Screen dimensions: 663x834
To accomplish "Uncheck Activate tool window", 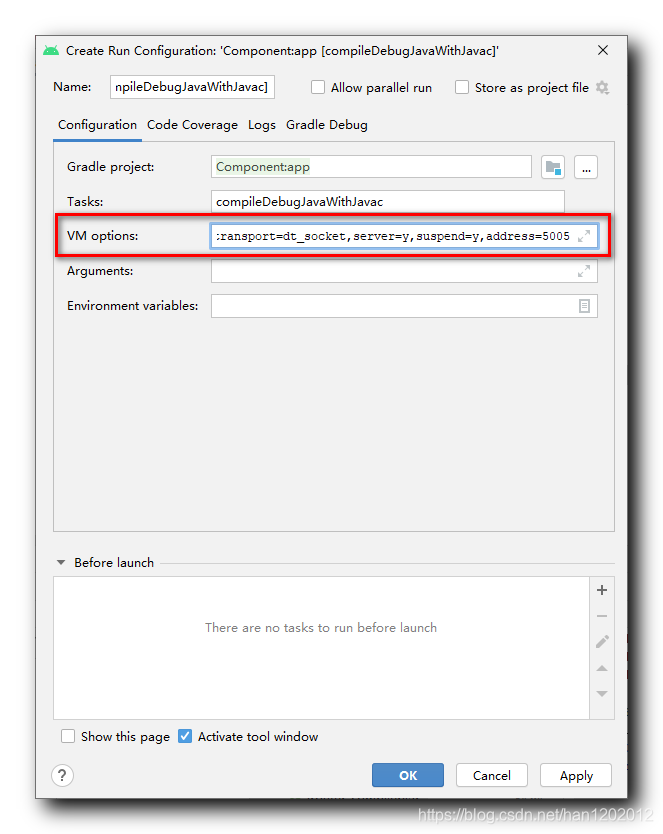I will [x=185, y=736].
